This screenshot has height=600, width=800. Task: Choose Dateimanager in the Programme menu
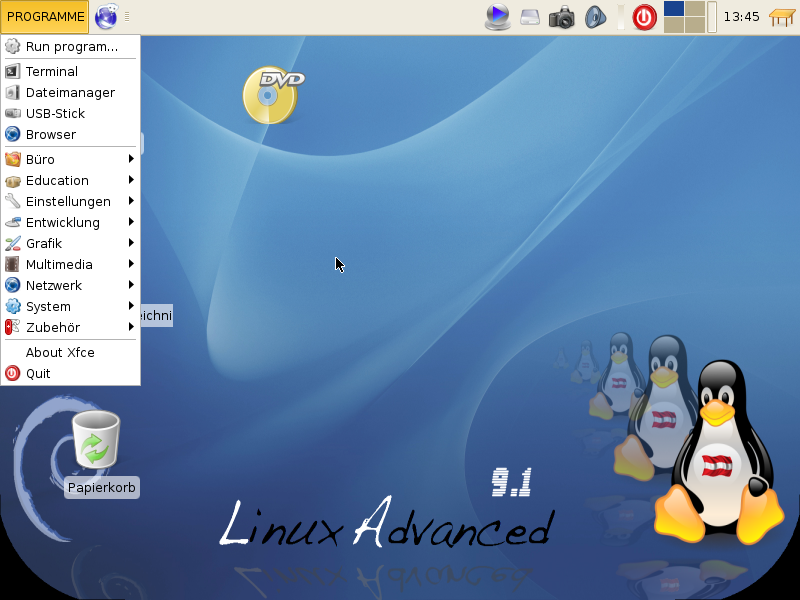tap(70, 92)
